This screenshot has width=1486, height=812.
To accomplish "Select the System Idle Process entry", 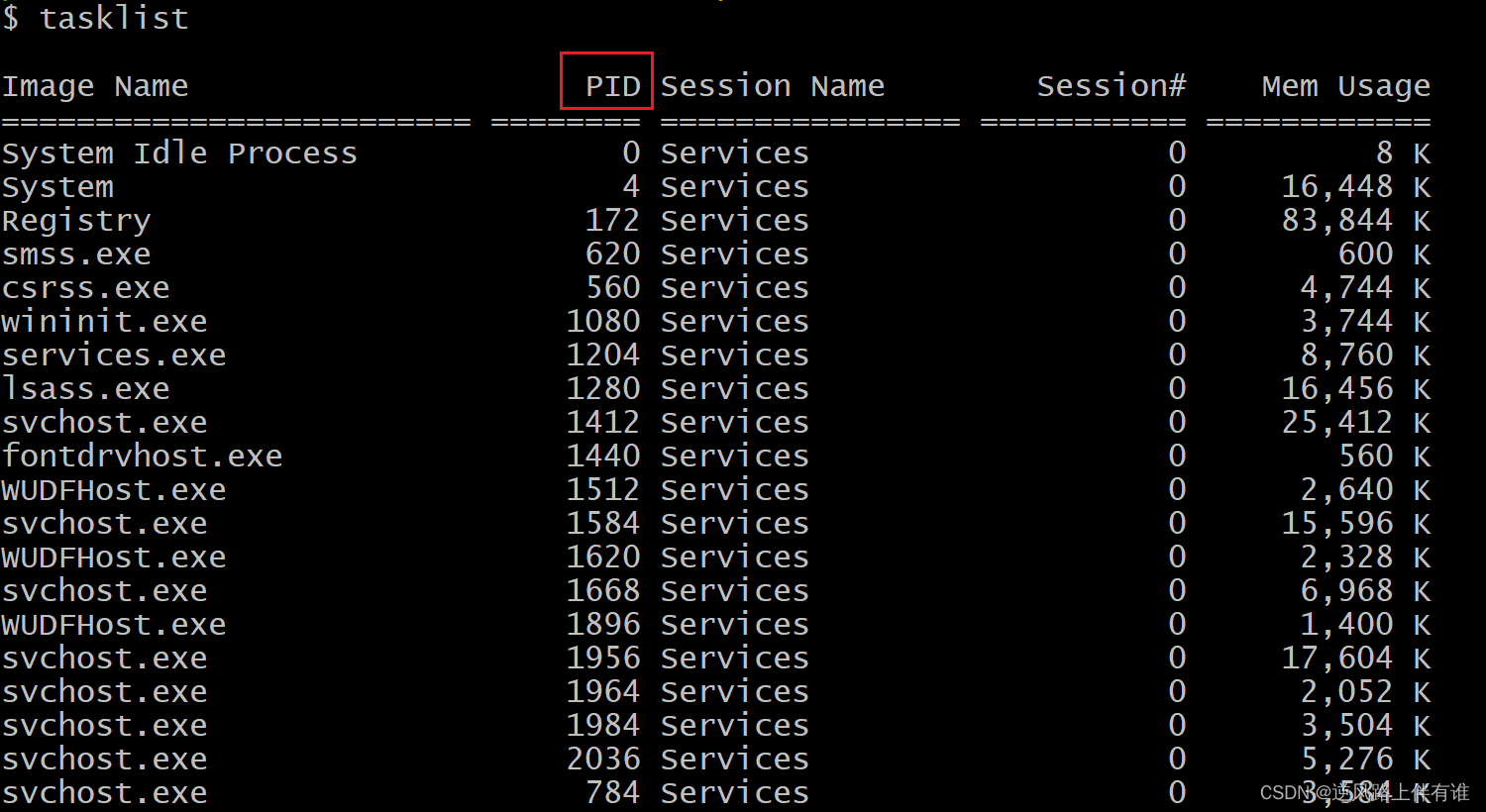I will pos(179,153).
